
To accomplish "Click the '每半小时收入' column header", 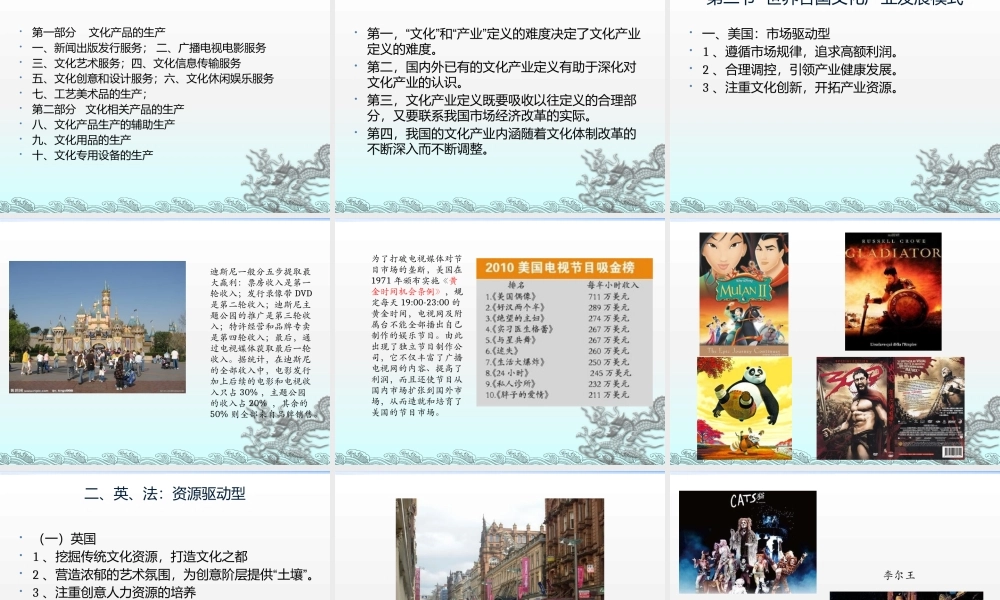I will (x=613, y=285).
